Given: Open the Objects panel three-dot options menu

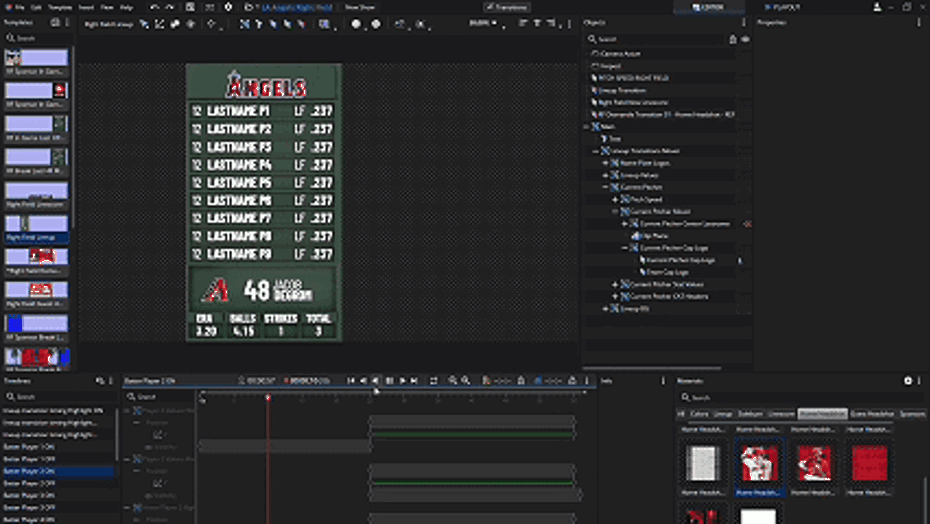Looking at the screenshot, I should 743,22.
